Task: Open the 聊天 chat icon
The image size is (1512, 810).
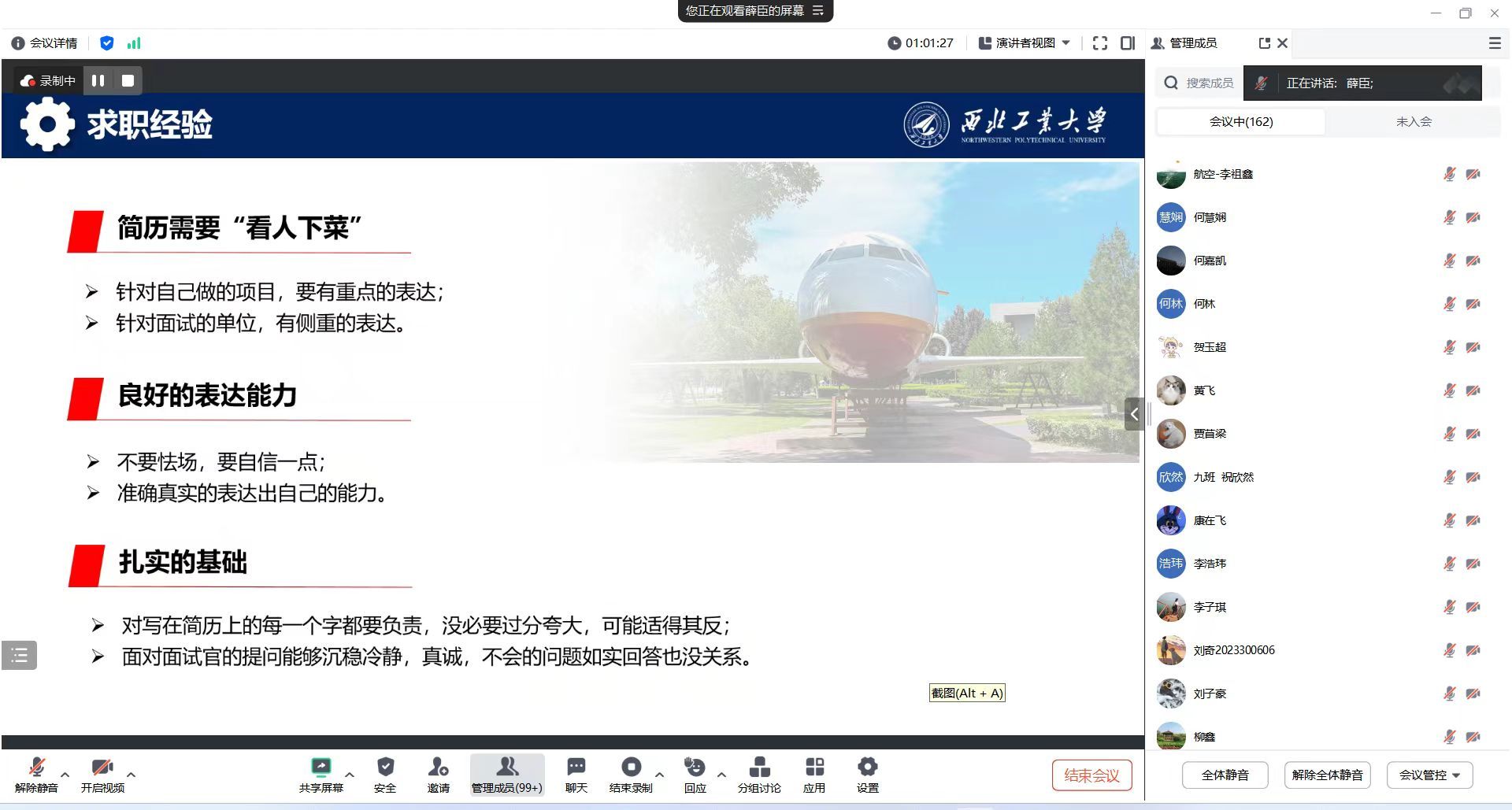Action: 576,767
